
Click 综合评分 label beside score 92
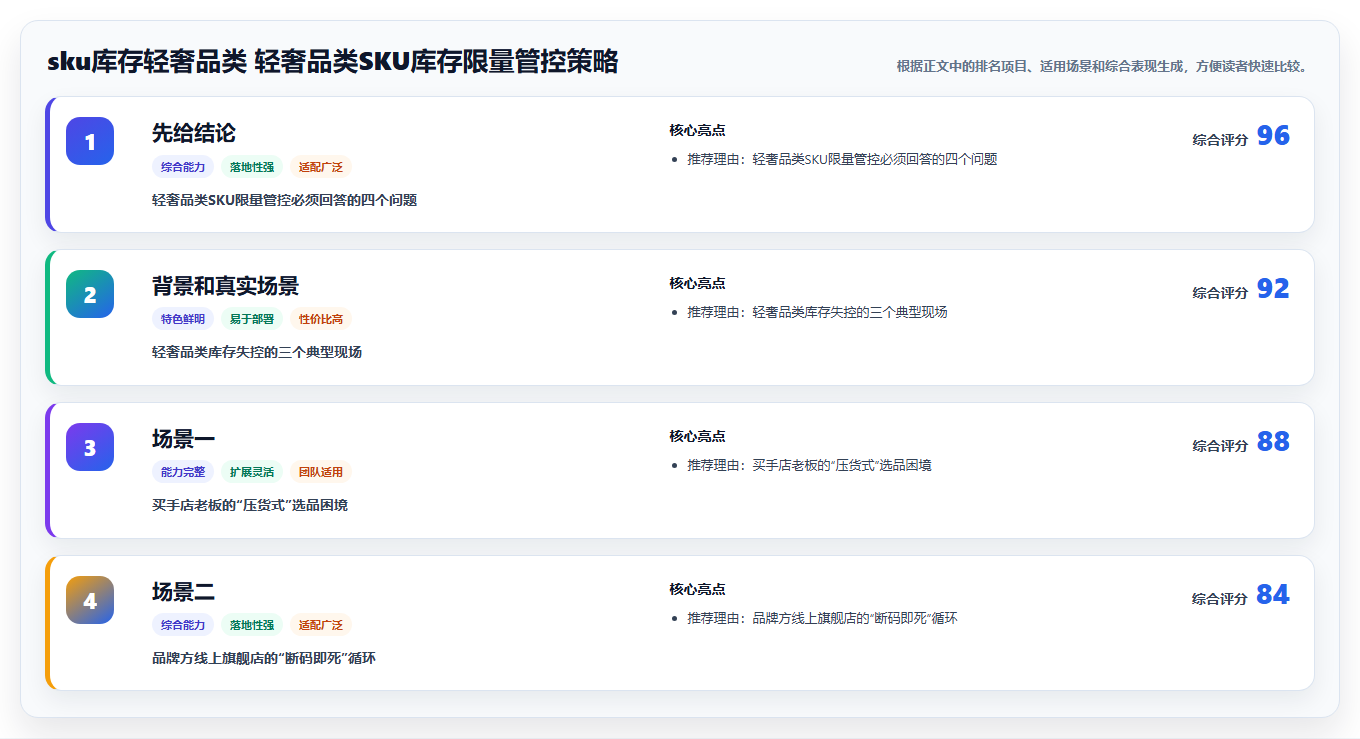point(1220,293)
